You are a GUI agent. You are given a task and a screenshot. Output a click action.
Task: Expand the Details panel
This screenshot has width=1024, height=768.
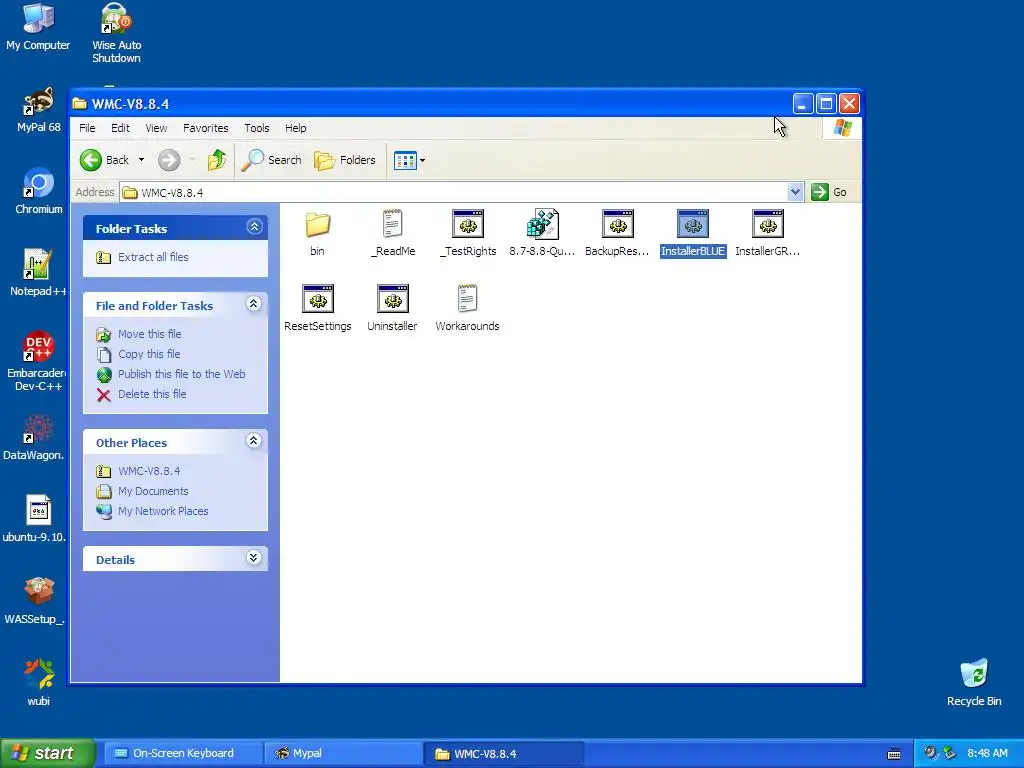254,558
